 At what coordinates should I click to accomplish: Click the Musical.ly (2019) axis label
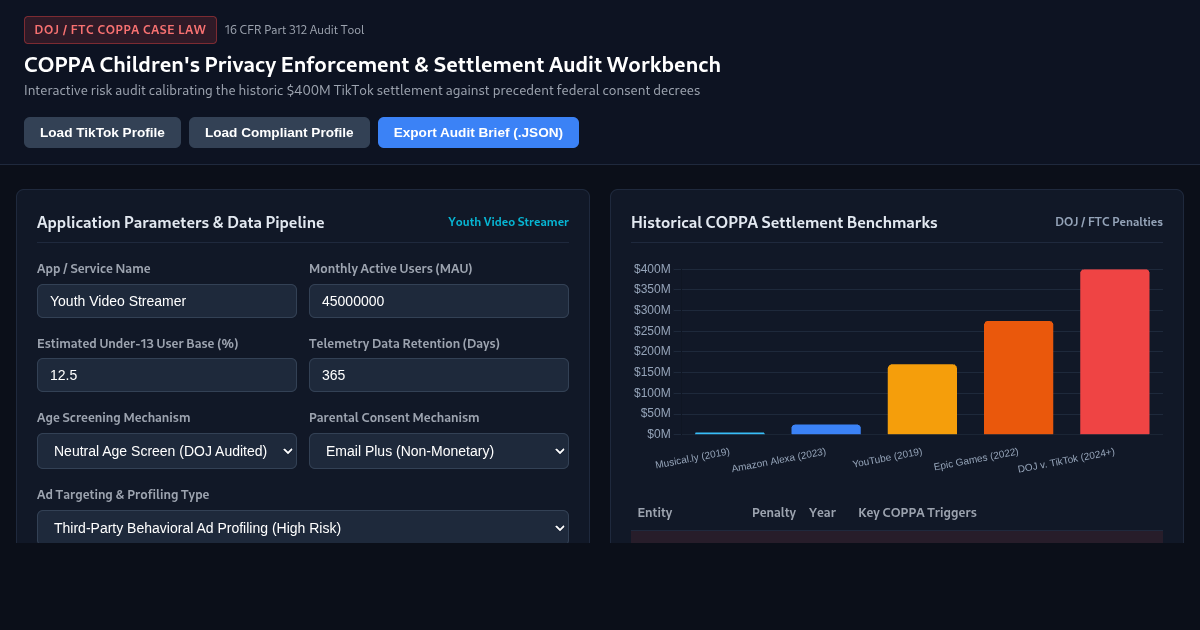coord(693,458)
